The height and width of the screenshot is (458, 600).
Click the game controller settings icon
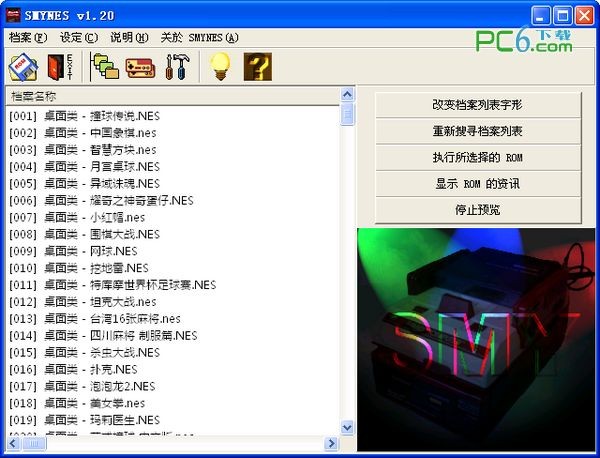[x=140, y=68]
